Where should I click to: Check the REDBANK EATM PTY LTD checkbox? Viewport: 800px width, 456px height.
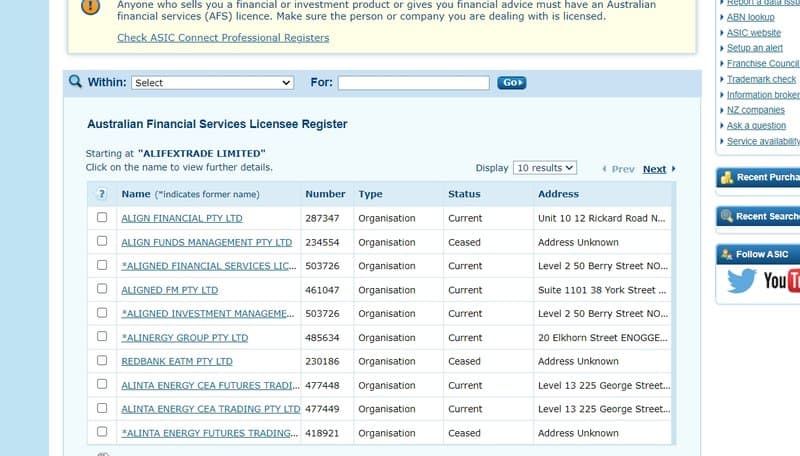tap(102, 361)
